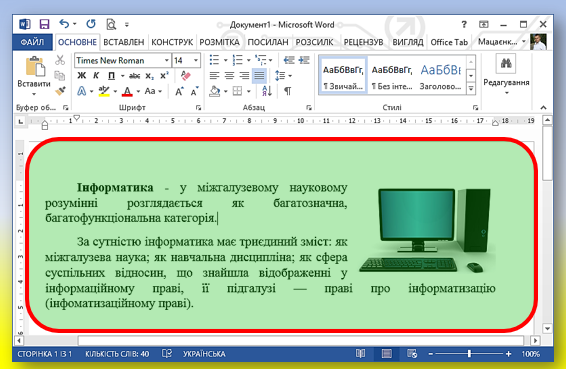The height and width of the screenshot is (369, 566).
Task: Decrease font size with smaller A
Action: click(195, 91)
